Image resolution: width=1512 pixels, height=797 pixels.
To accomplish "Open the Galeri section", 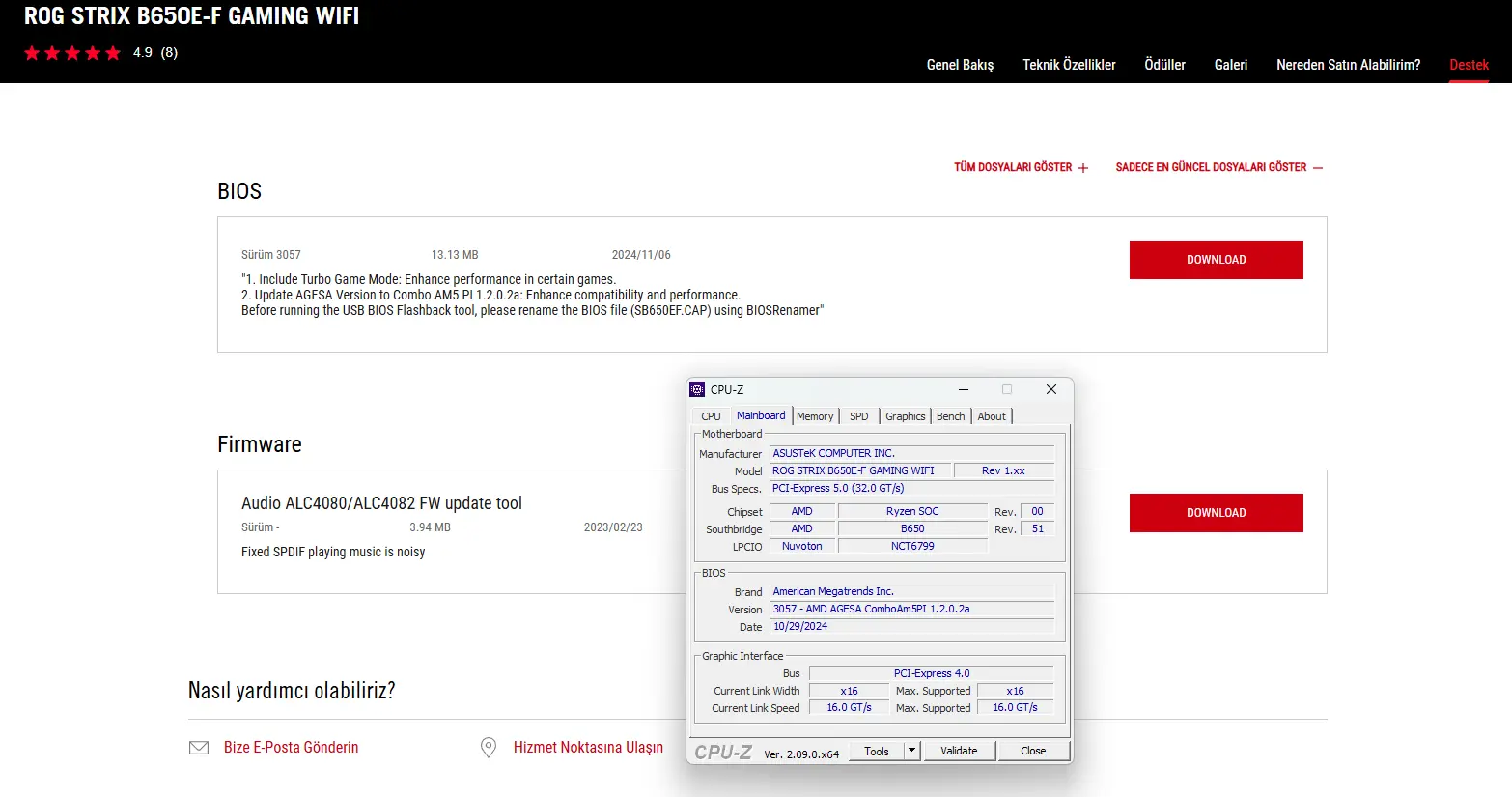I will [1231, 65].
